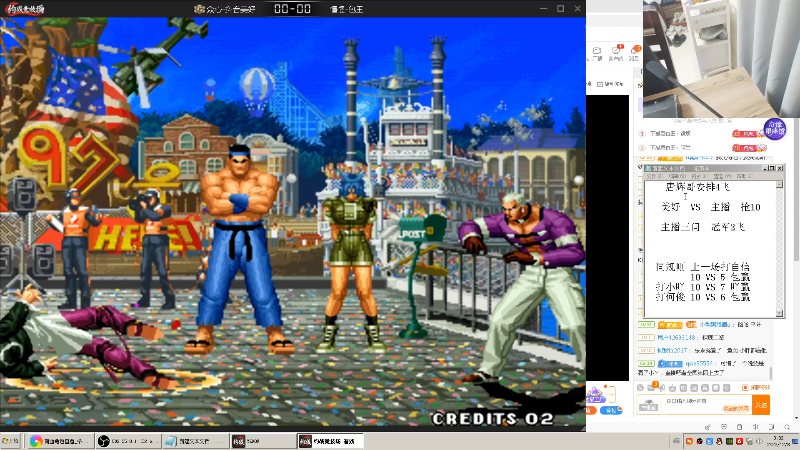Click the orange tray icon at left of system tray
Screen dimensions: 800x450
pyautogui.click(x=689, y=441)
